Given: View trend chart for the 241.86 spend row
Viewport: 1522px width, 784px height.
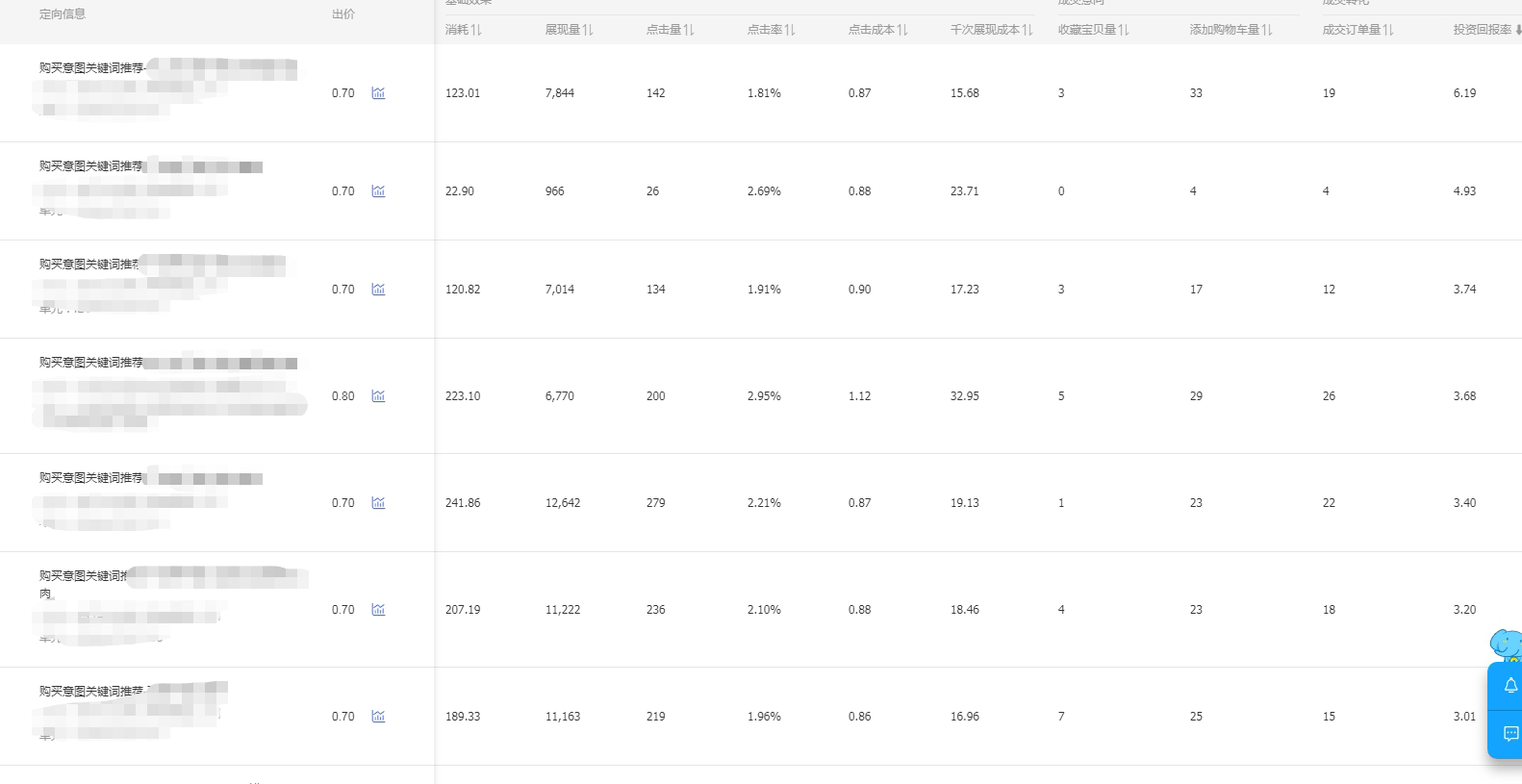Looking at the screenshot, I should (x=378, y=503).
